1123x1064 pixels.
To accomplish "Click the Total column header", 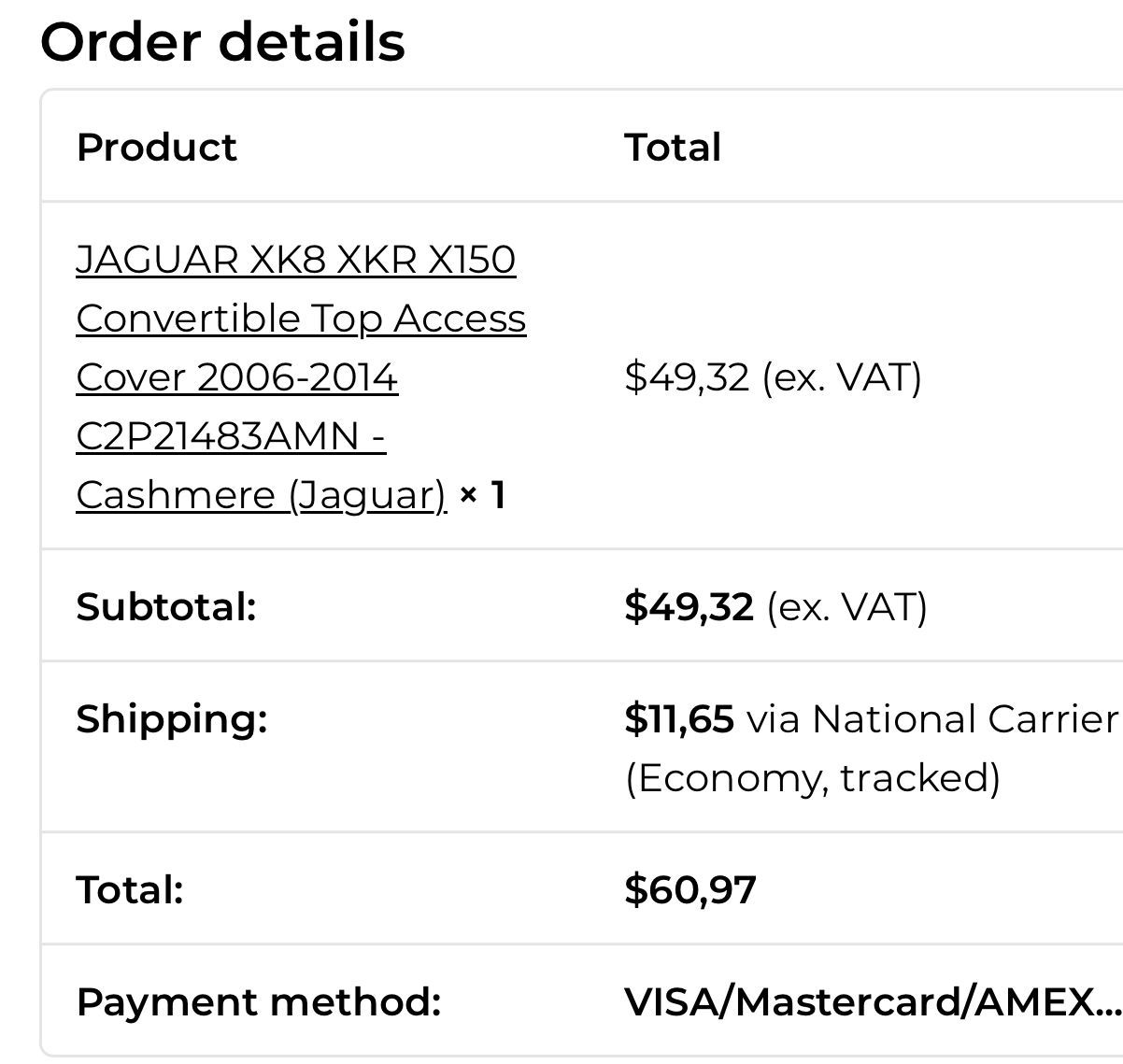I will (x=673, y=147).
